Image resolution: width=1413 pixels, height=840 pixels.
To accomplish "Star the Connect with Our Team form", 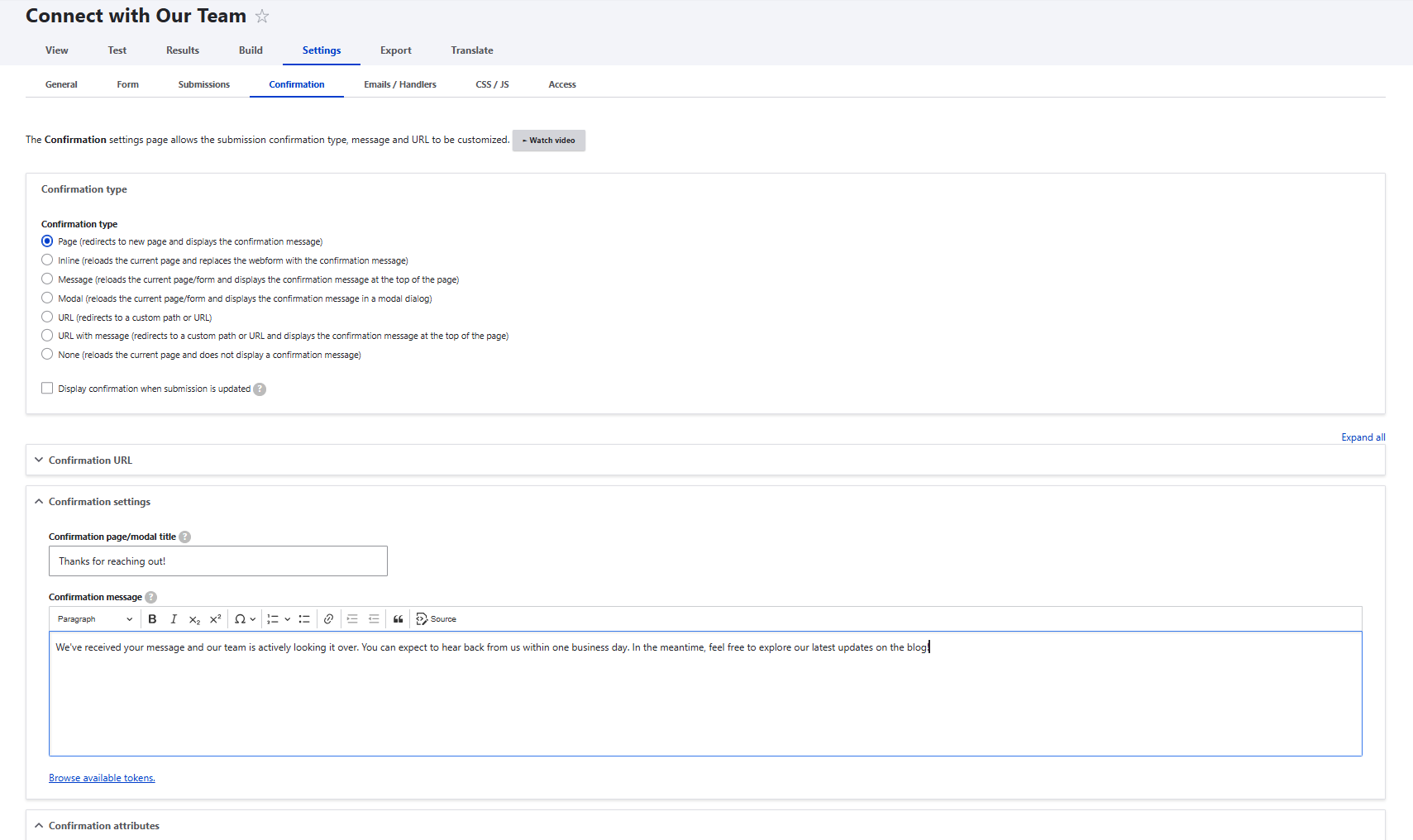I will [x=262, y=16].
